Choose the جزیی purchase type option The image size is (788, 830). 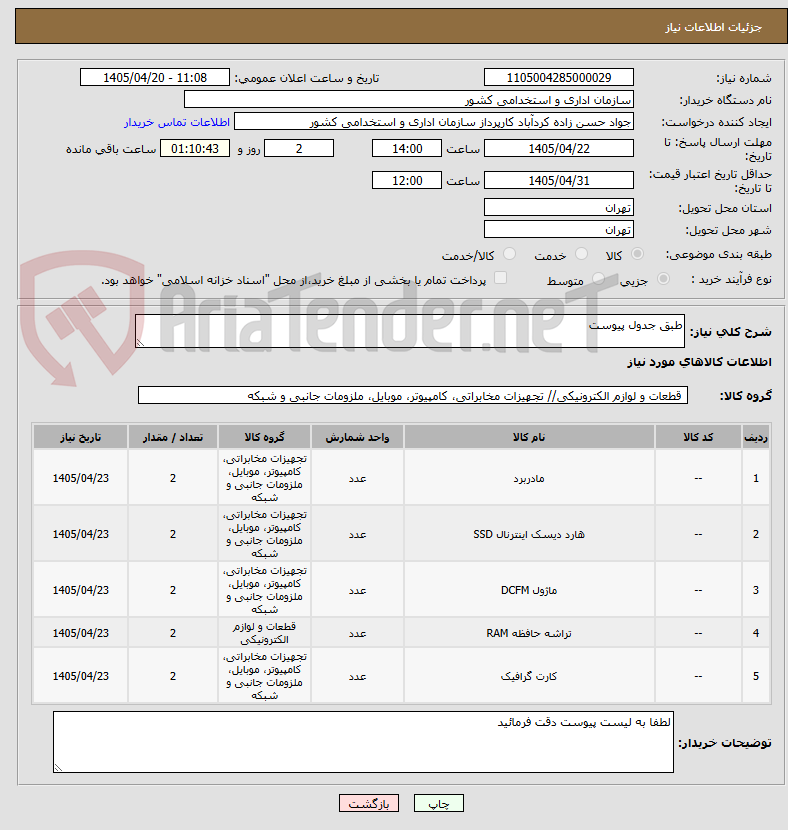coord(663,278)
